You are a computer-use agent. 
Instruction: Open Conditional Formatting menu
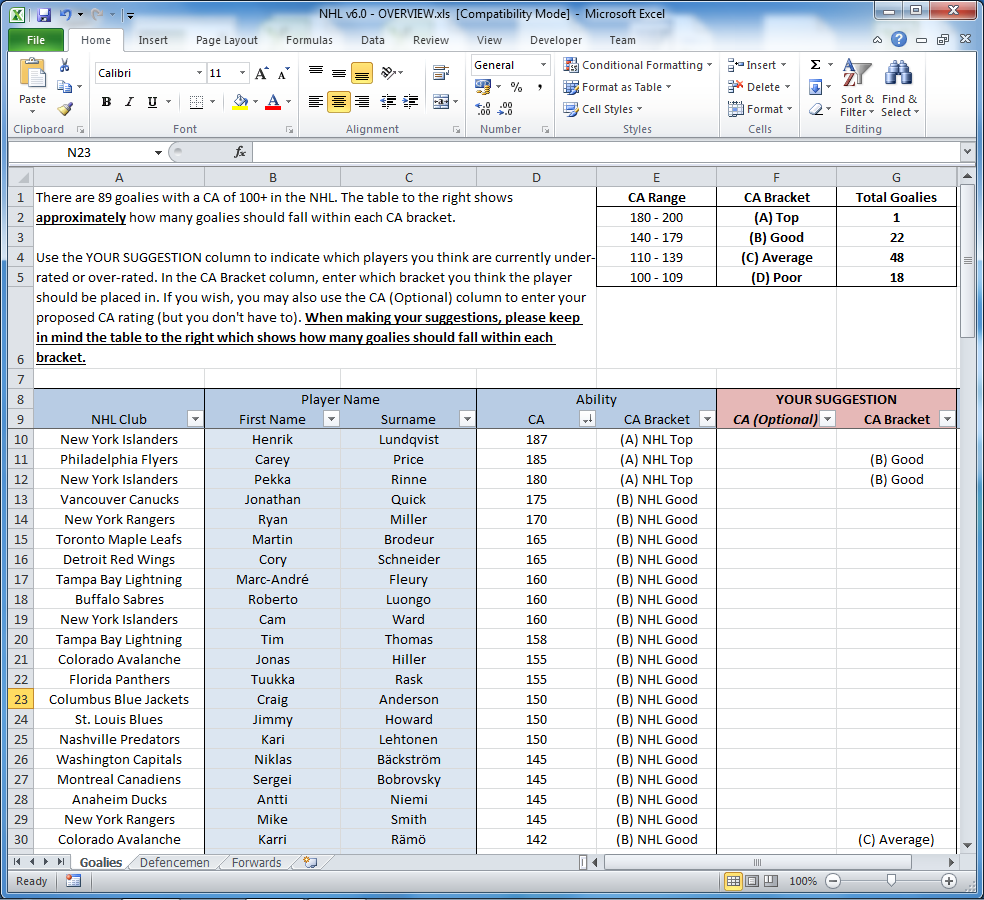[x=638, y=65]
